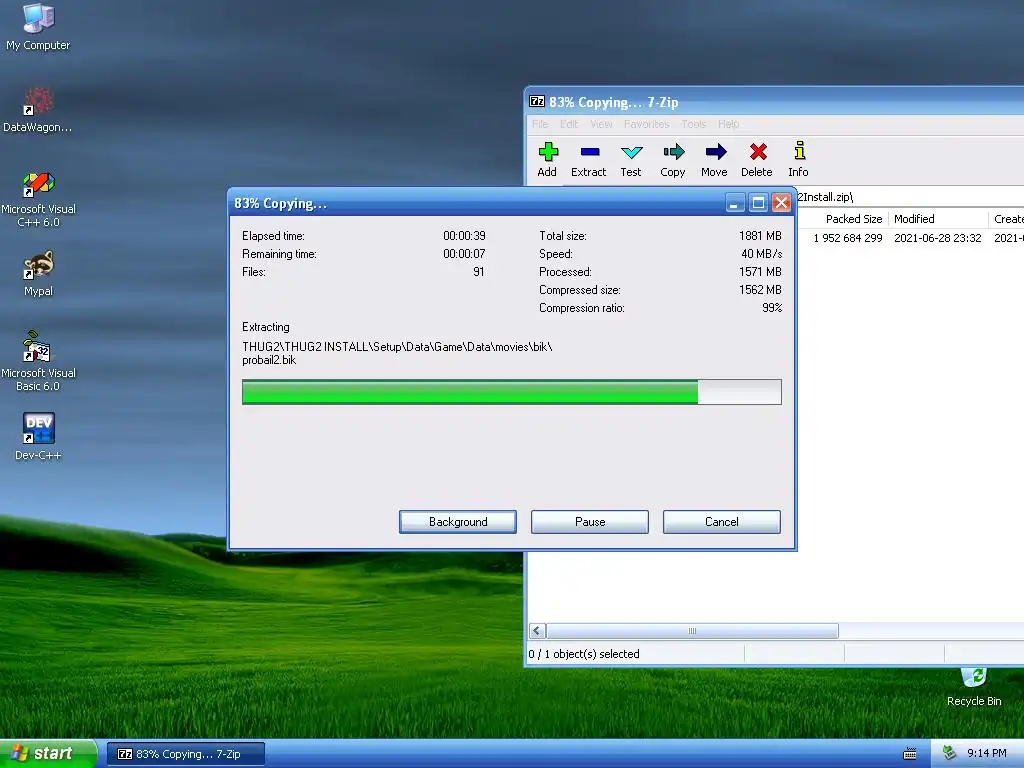Click the Info toolbar icon in 7-Zip
Viewport: 1024px width, 768px height.
coord(798,159)
